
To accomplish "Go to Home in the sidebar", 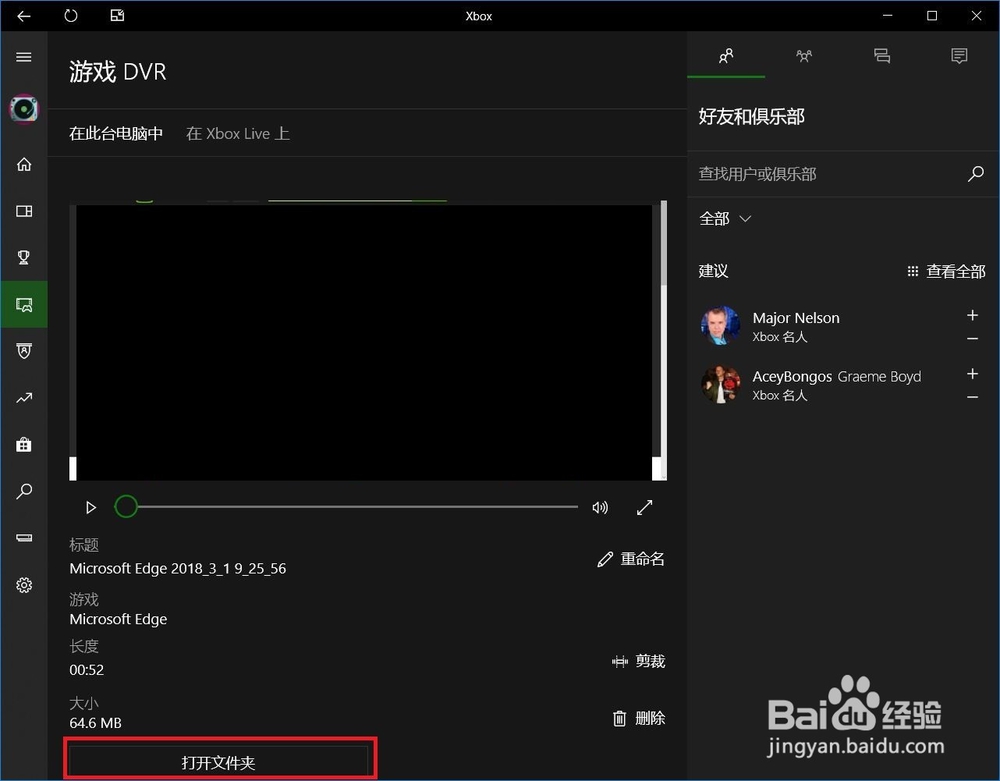I will (24, 164).
